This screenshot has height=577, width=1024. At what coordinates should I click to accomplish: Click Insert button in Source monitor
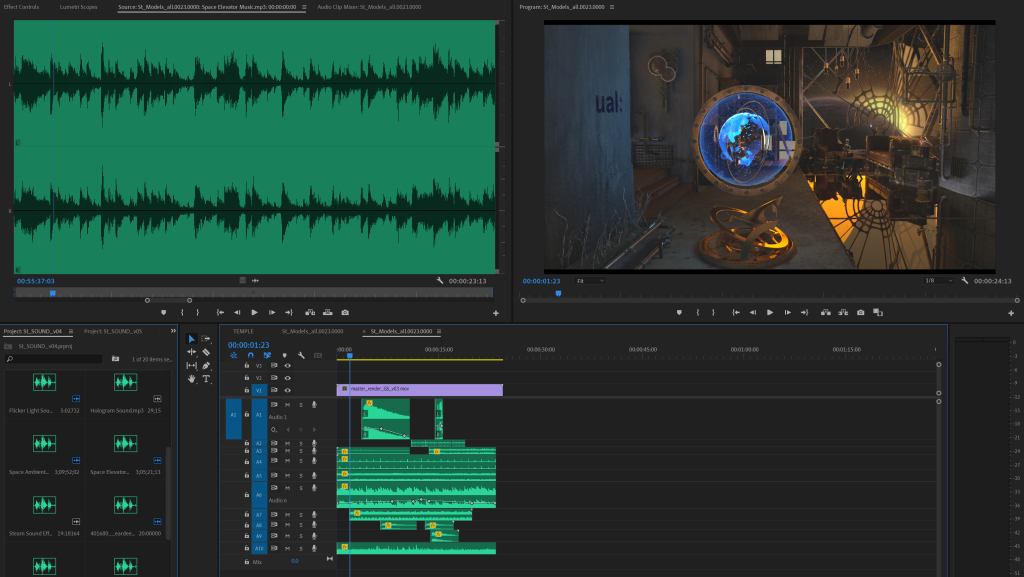(310, 313)
